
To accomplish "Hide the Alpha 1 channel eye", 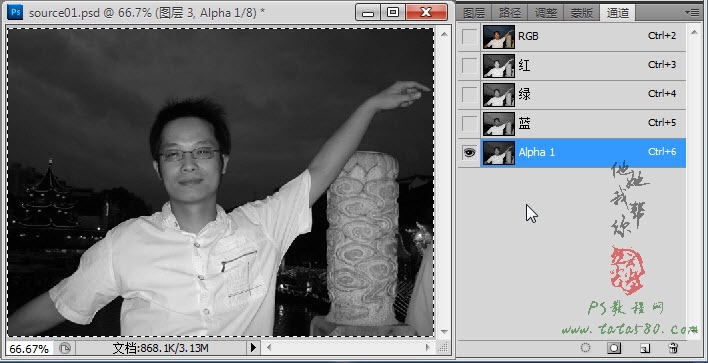I will tap(470, 153).
